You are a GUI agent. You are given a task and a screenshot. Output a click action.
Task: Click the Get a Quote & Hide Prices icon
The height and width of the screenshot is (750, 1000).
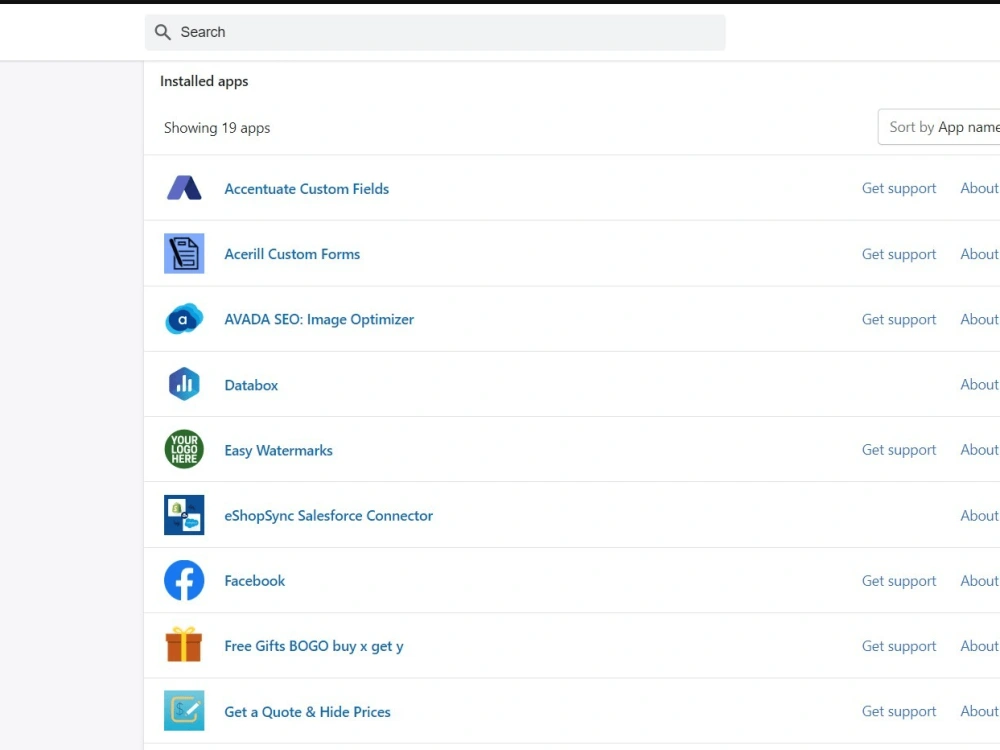(184, 710)
